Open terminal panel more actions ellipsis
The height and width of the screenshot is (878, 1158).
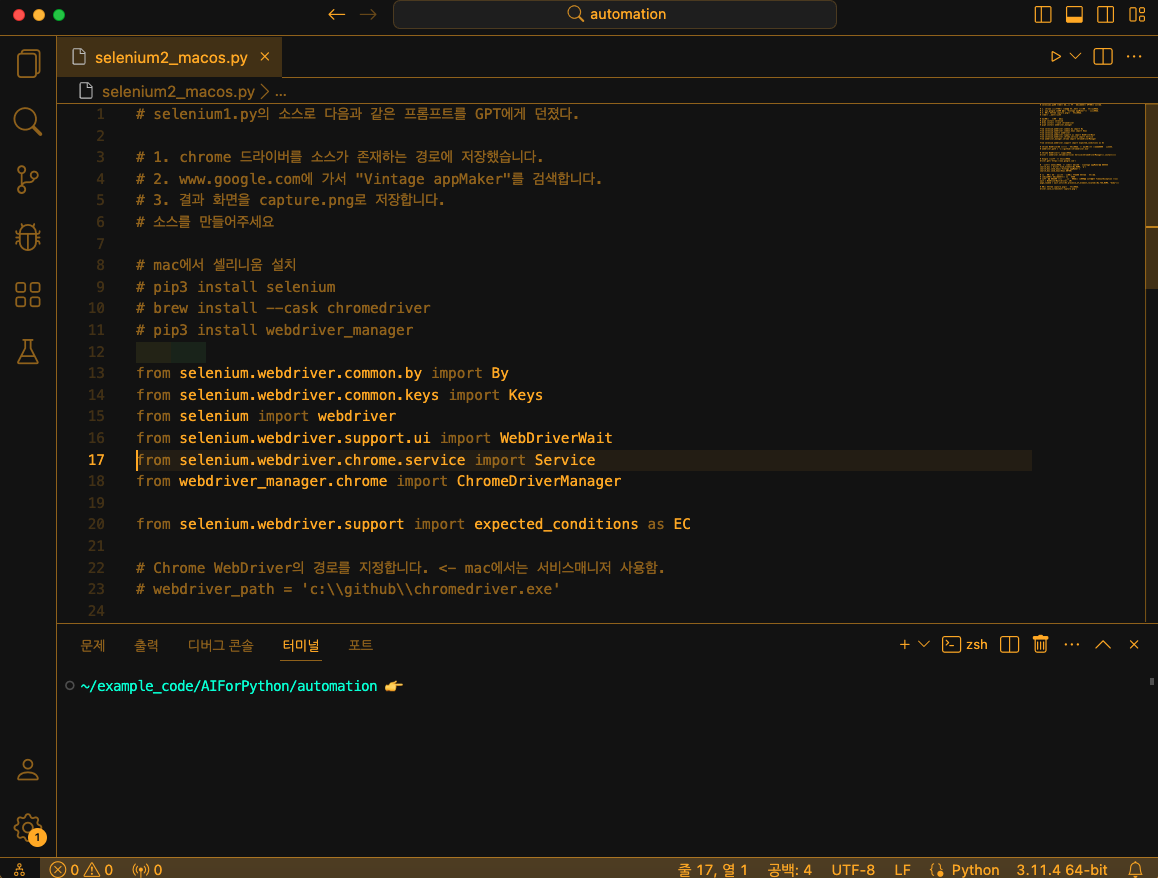(1072, 645)
